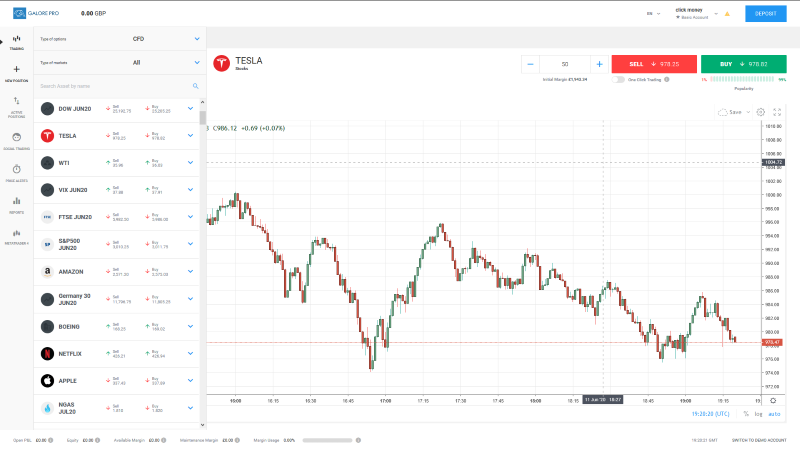Toggle percent scale on the chart

point(746,414)
